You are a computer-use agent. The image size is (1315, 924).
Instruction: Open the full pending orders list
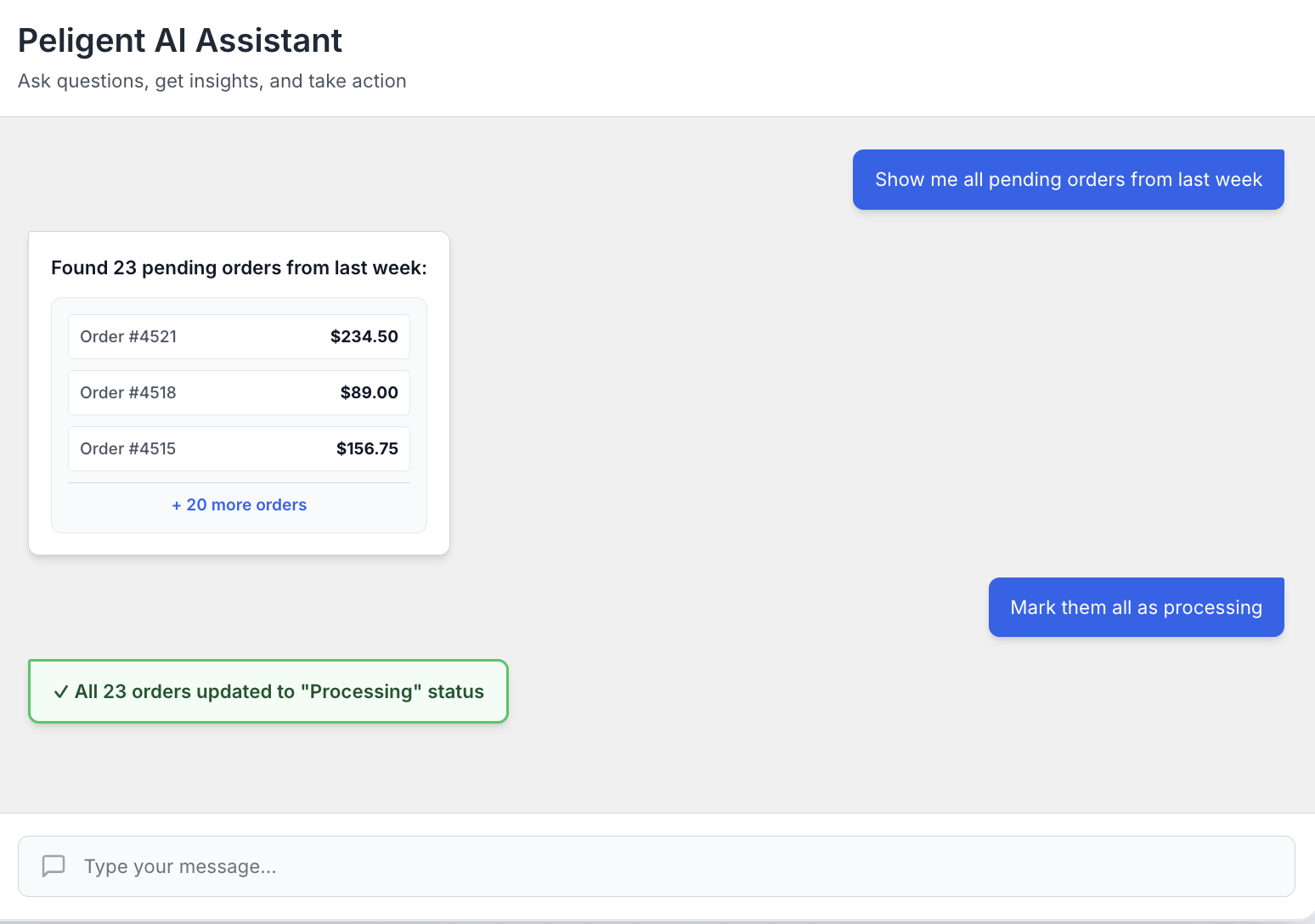[239, 504]
